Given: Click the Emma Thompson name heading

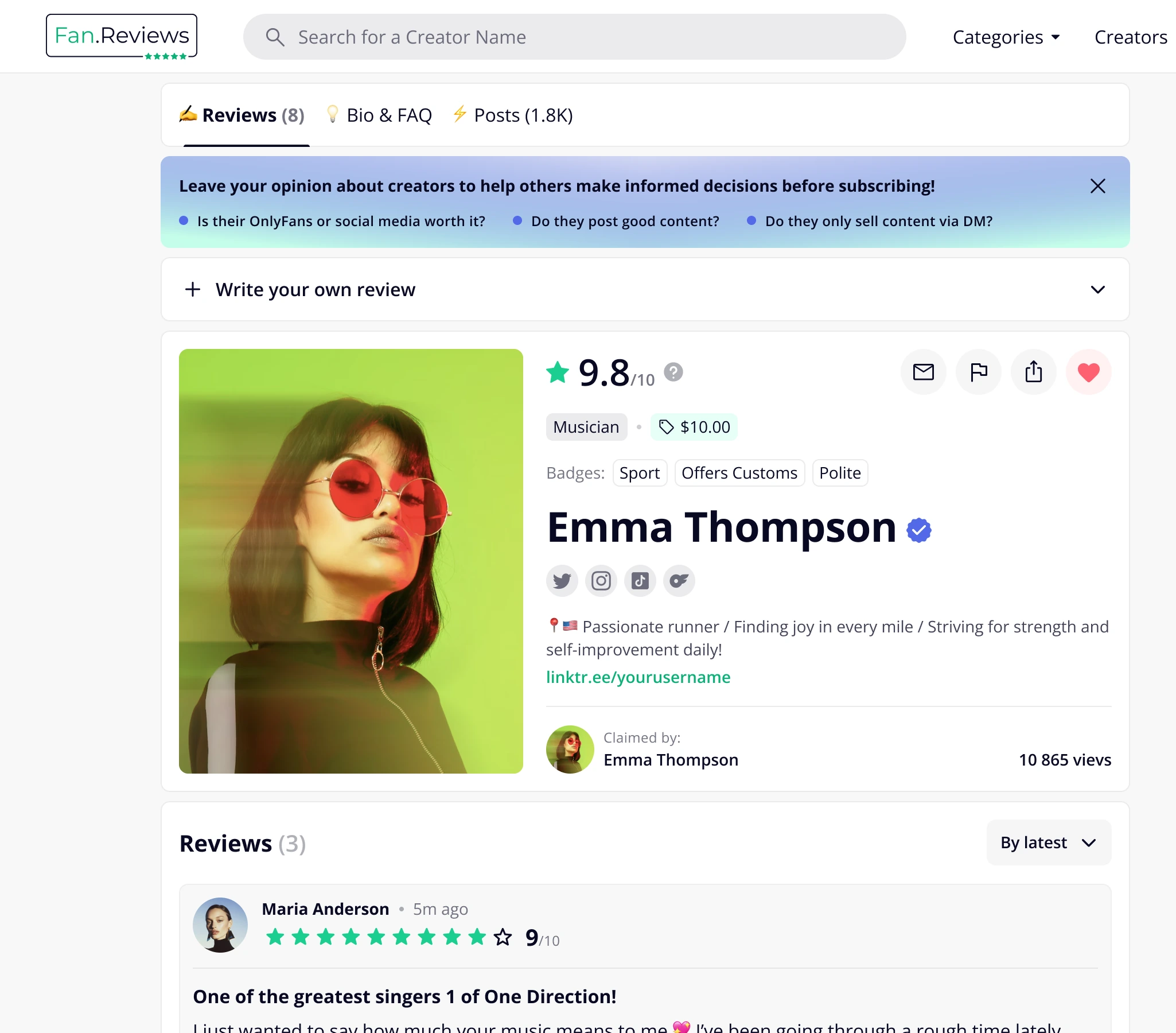Looking at the screenshot, I should pyautogui.click(x=722, y=529).
